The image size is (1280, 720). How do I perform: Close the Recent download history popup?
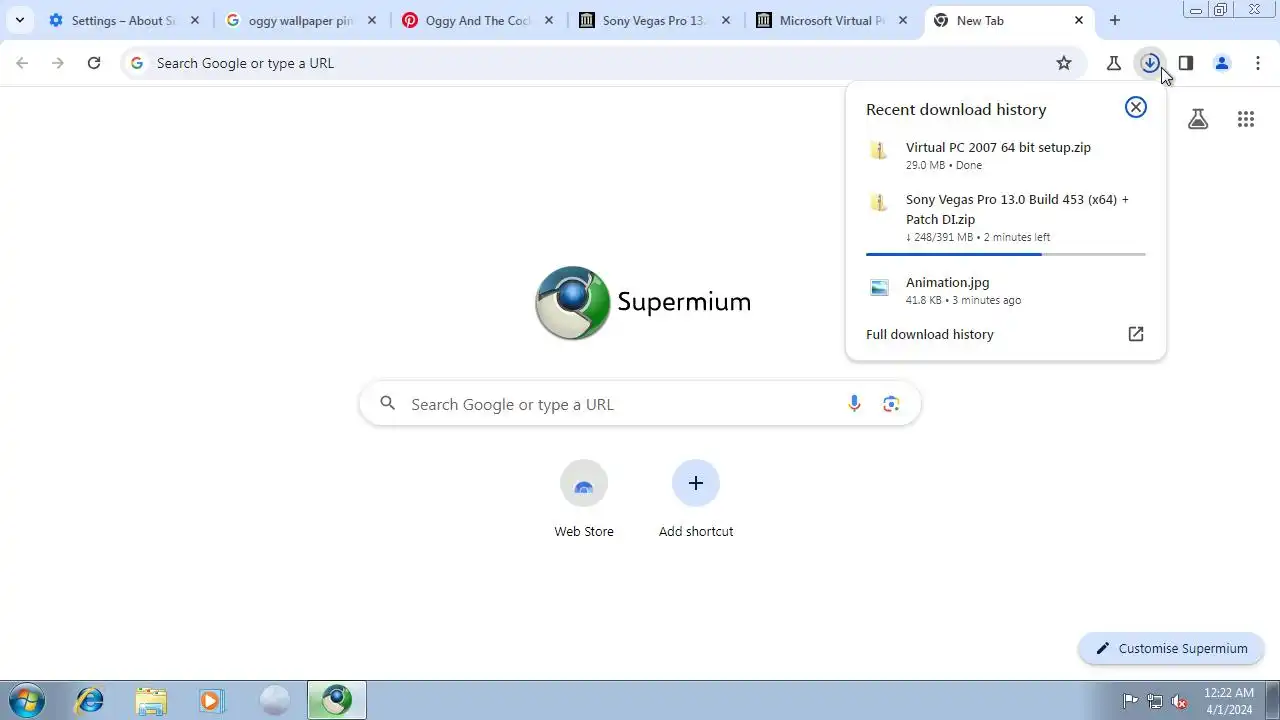1136,107
